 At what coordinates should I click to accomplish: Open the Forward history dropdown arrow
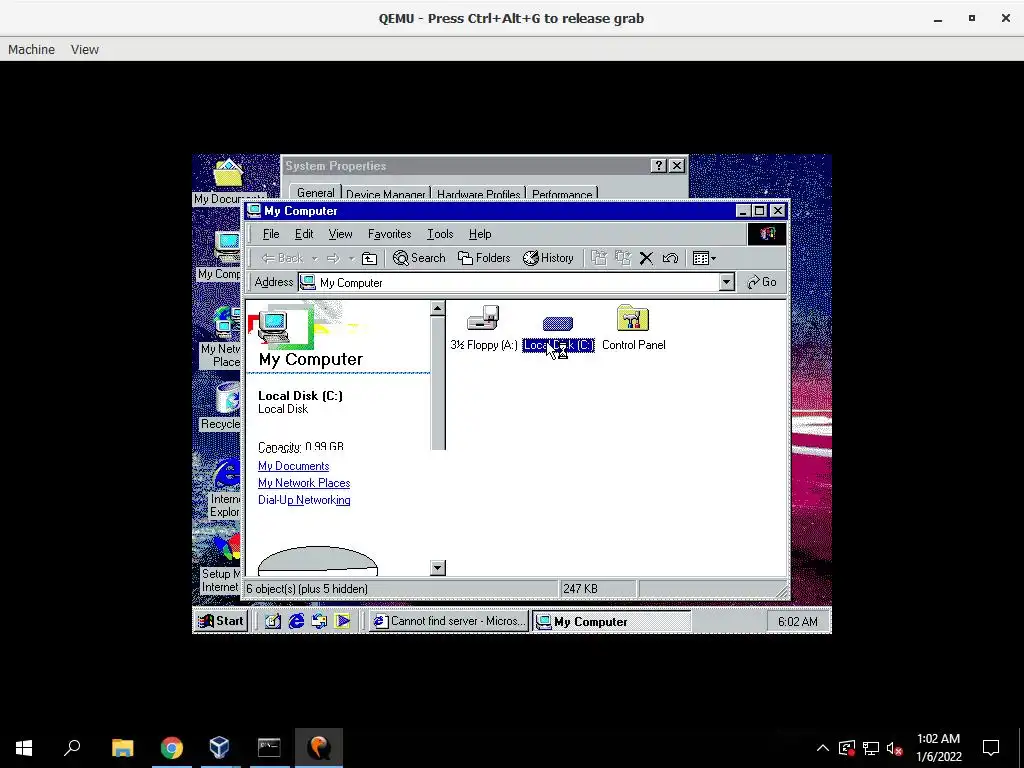(x=351, y=259)
